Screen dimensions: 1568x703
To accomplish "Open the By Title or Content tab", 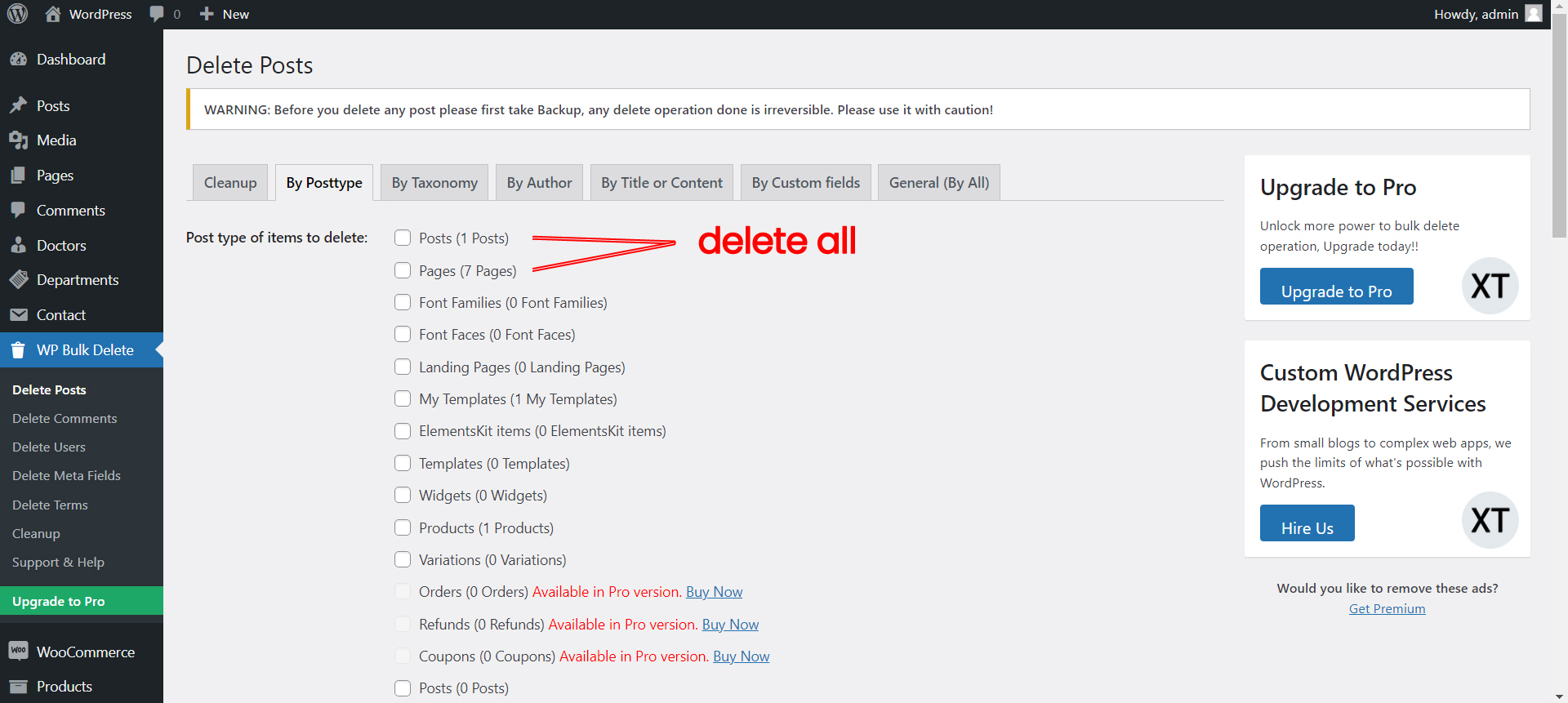I will coord(662,183).
